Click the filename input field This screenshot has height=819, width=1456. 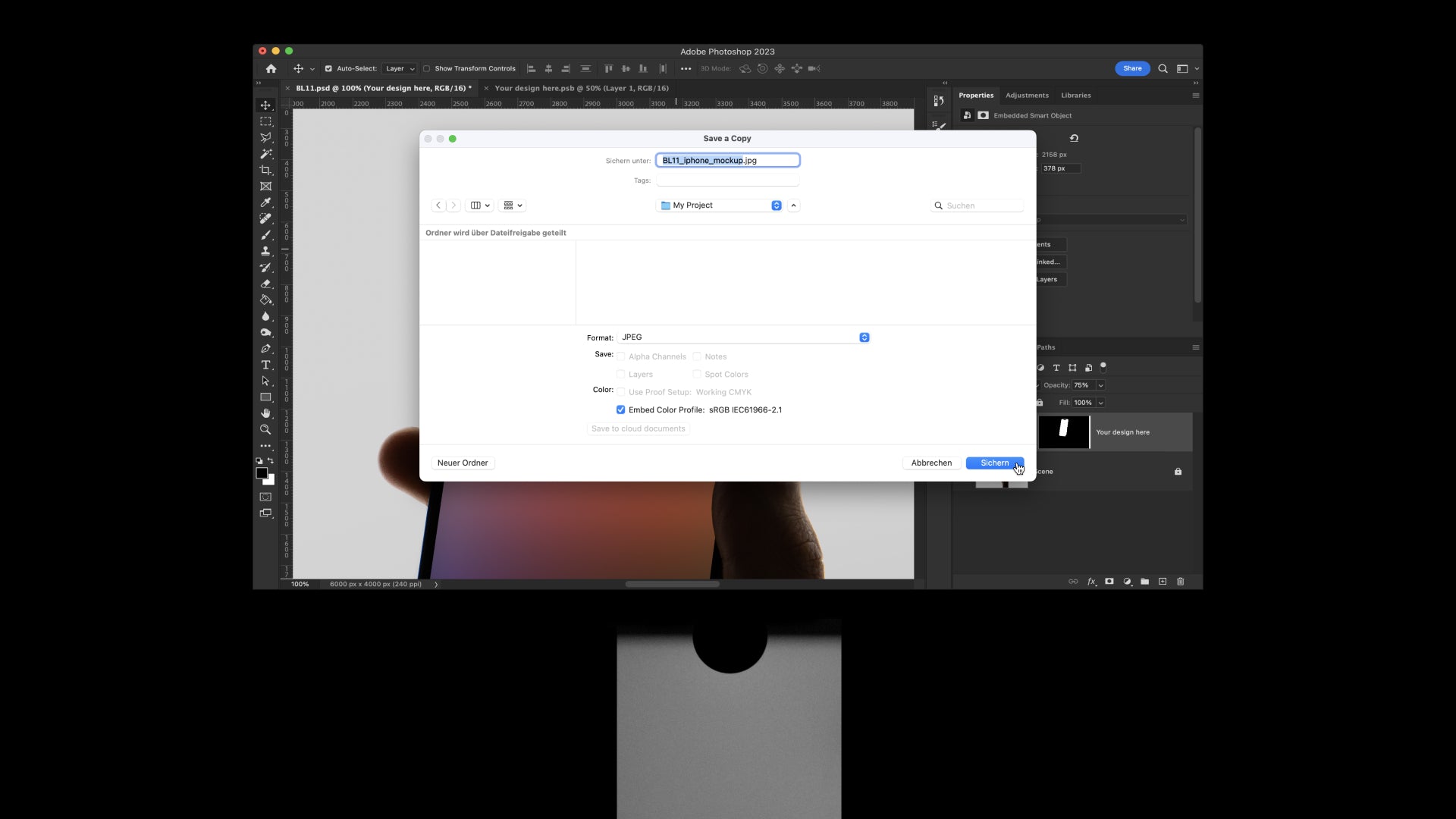point(728,160)
